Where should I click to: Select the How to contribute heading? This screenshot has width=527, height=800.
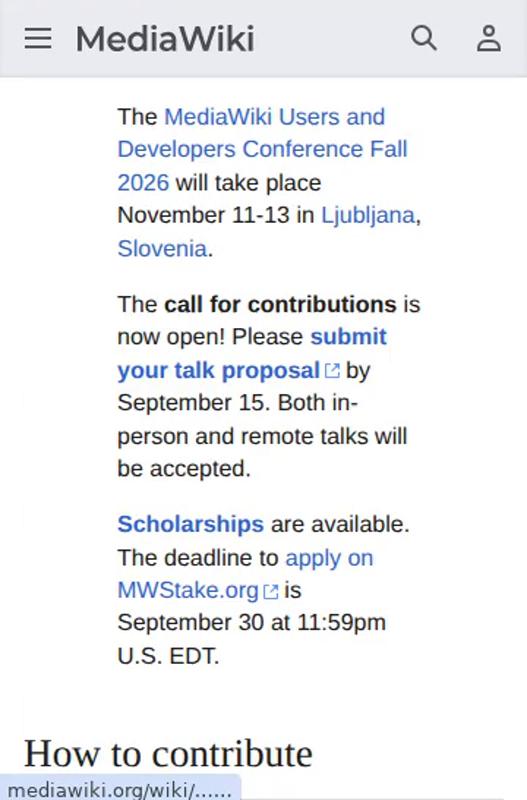pos(168,754)
